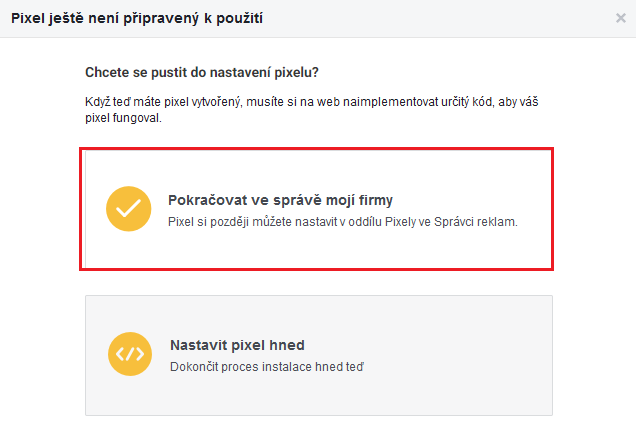
Task: Click "Dokončit proces instalace hned teď" subtitle
Action: 266,367
